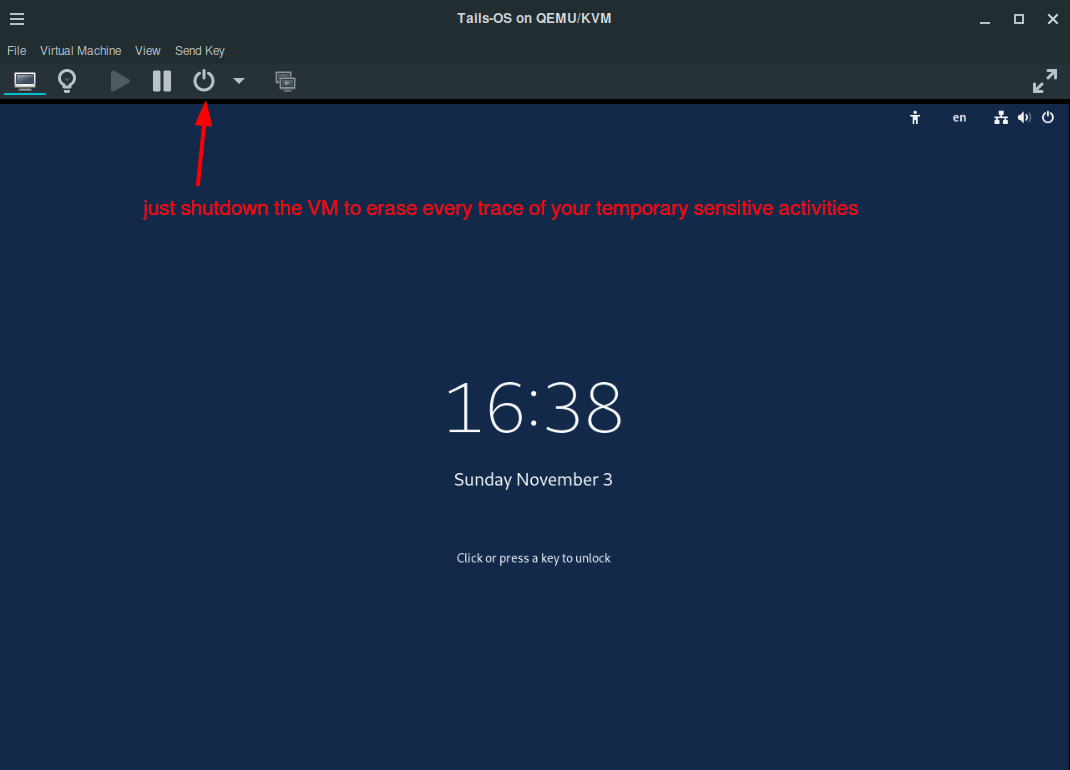Open the VM snapshots manager icon

tap(285, 81)
